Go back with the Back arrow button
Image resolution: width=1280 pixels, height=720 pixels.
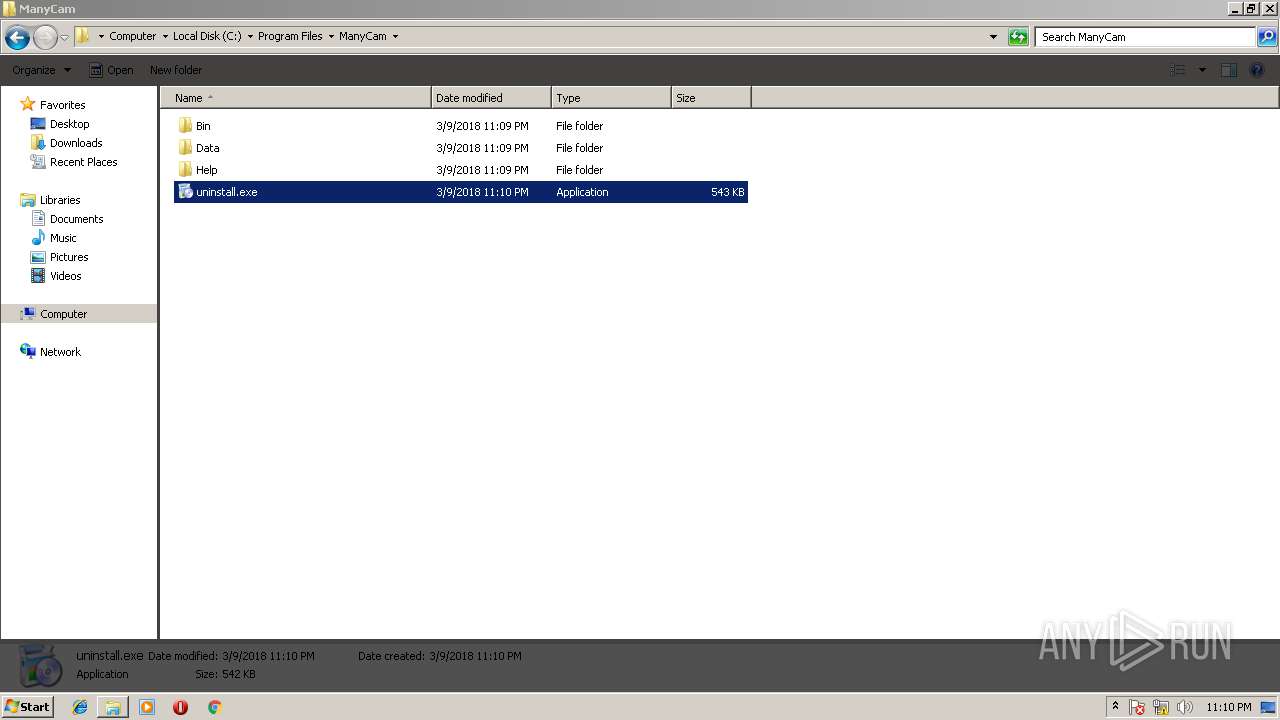[x=17, y=38]
